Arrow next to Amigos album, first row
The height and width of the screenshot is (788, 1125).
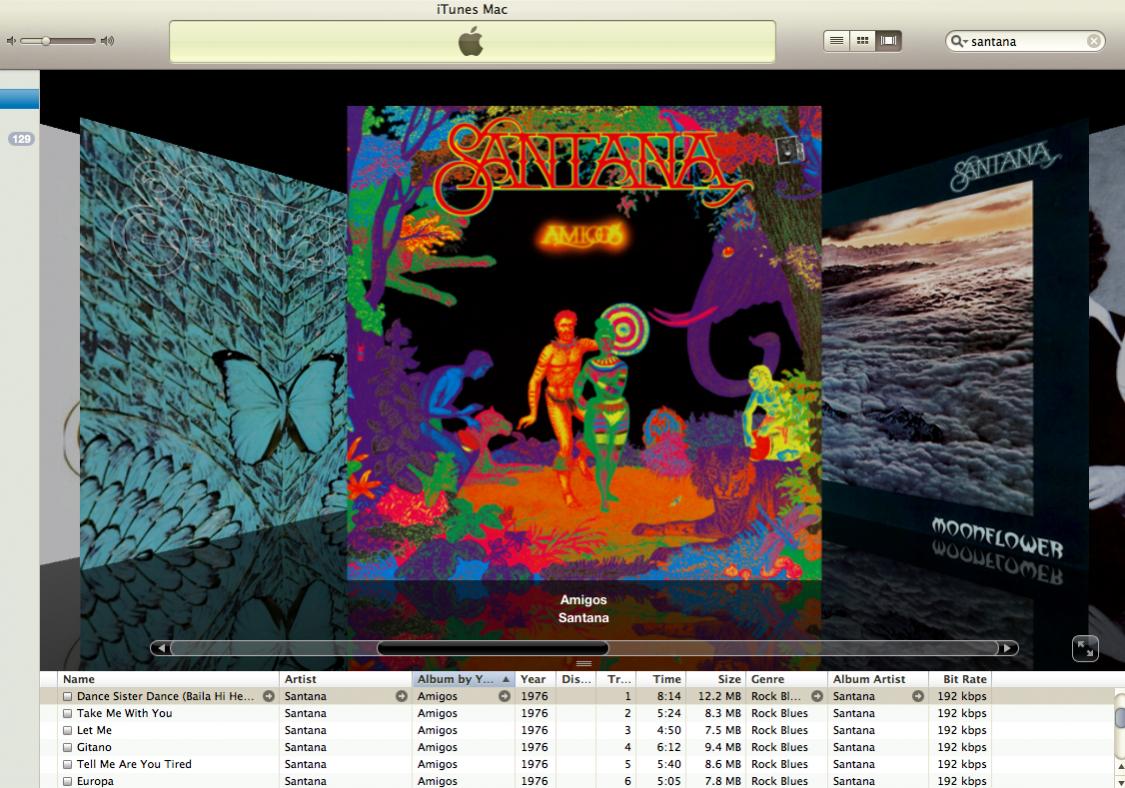504,696
